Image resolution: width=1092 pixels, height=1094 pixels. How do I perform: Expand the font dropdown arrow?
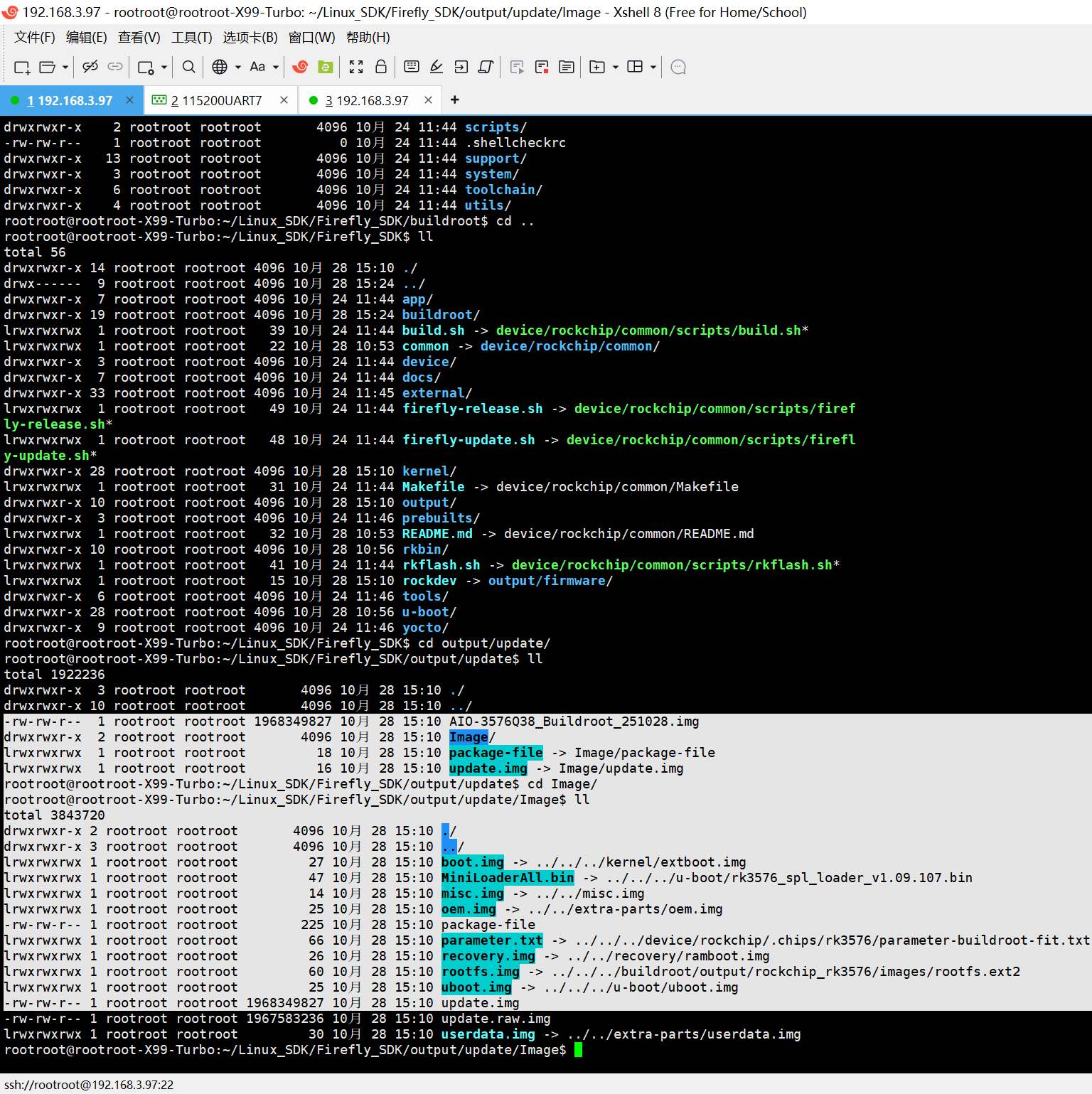click(276, 67)
